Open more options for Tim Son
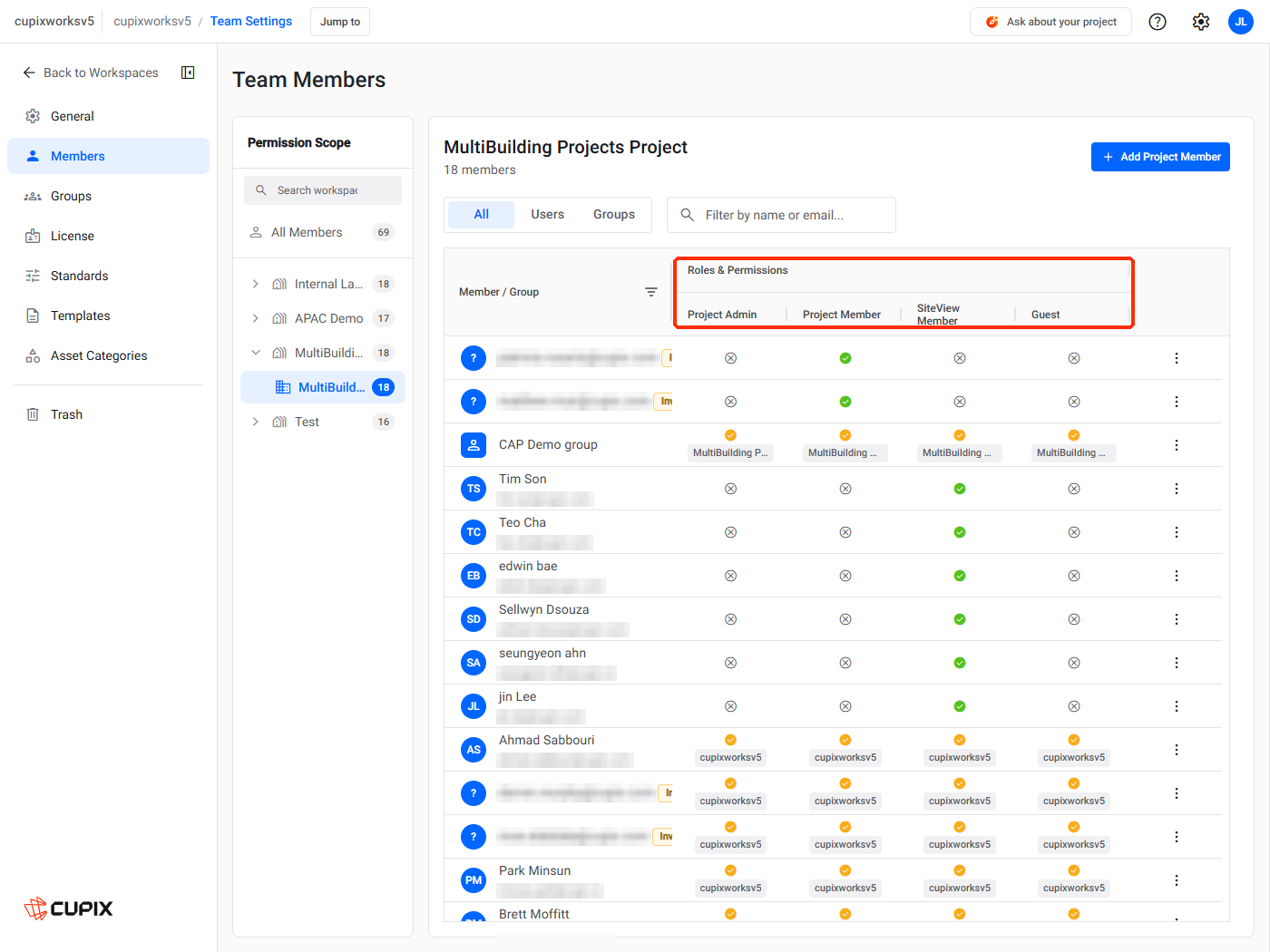The image size is (1270, 952). [1177, 489]
